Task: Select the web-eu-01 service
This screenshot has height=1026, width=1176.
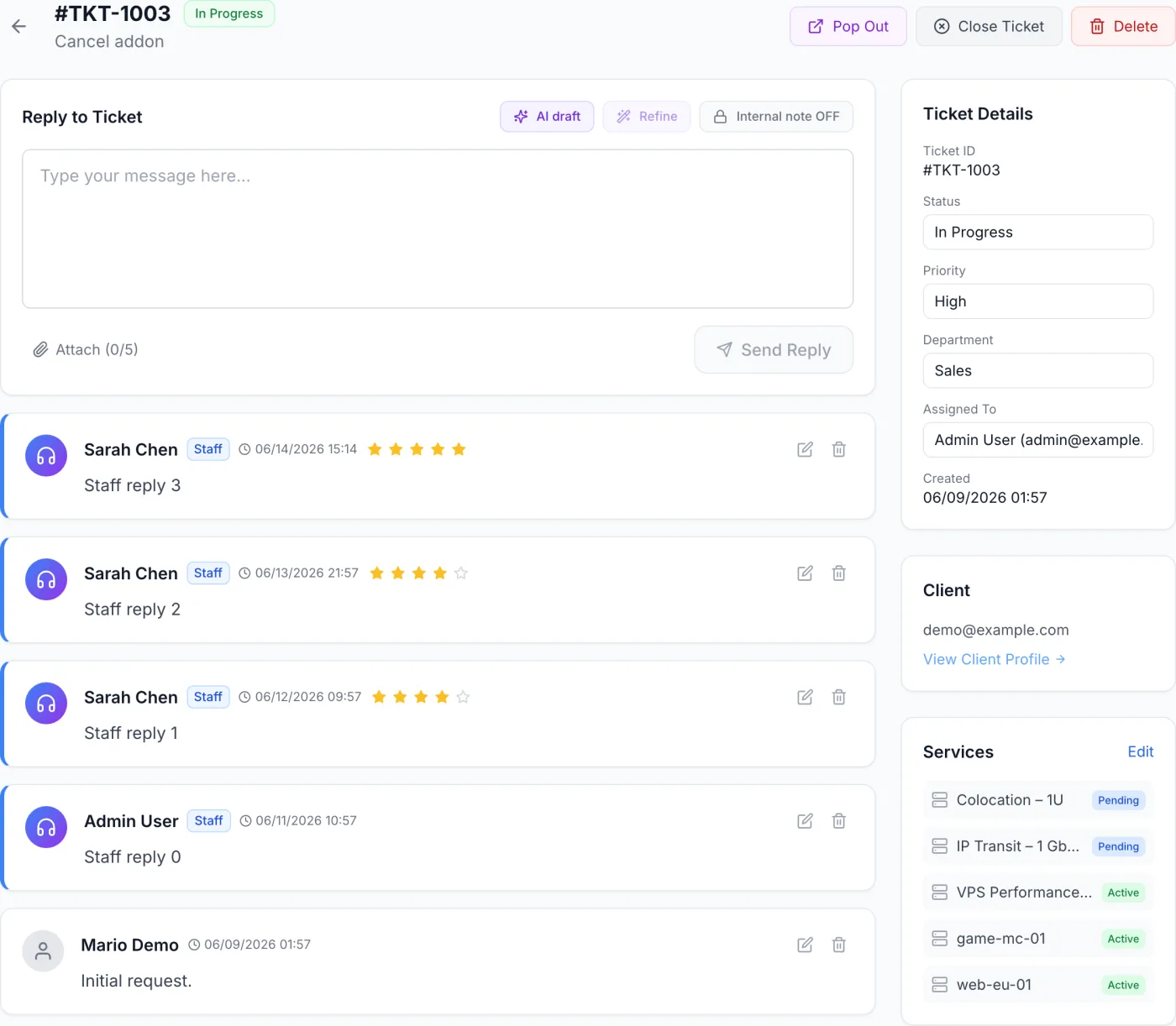Action: click(1038, 985)
